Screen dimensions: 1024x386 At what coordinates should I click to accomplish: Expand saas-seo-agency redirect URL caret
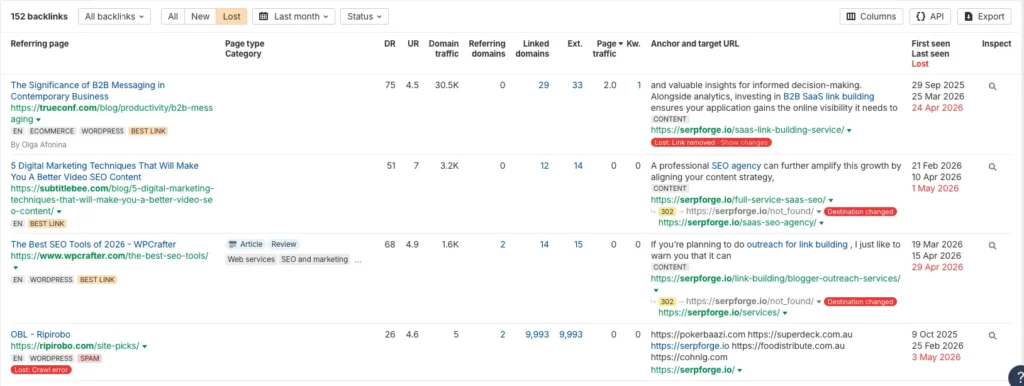822,223
